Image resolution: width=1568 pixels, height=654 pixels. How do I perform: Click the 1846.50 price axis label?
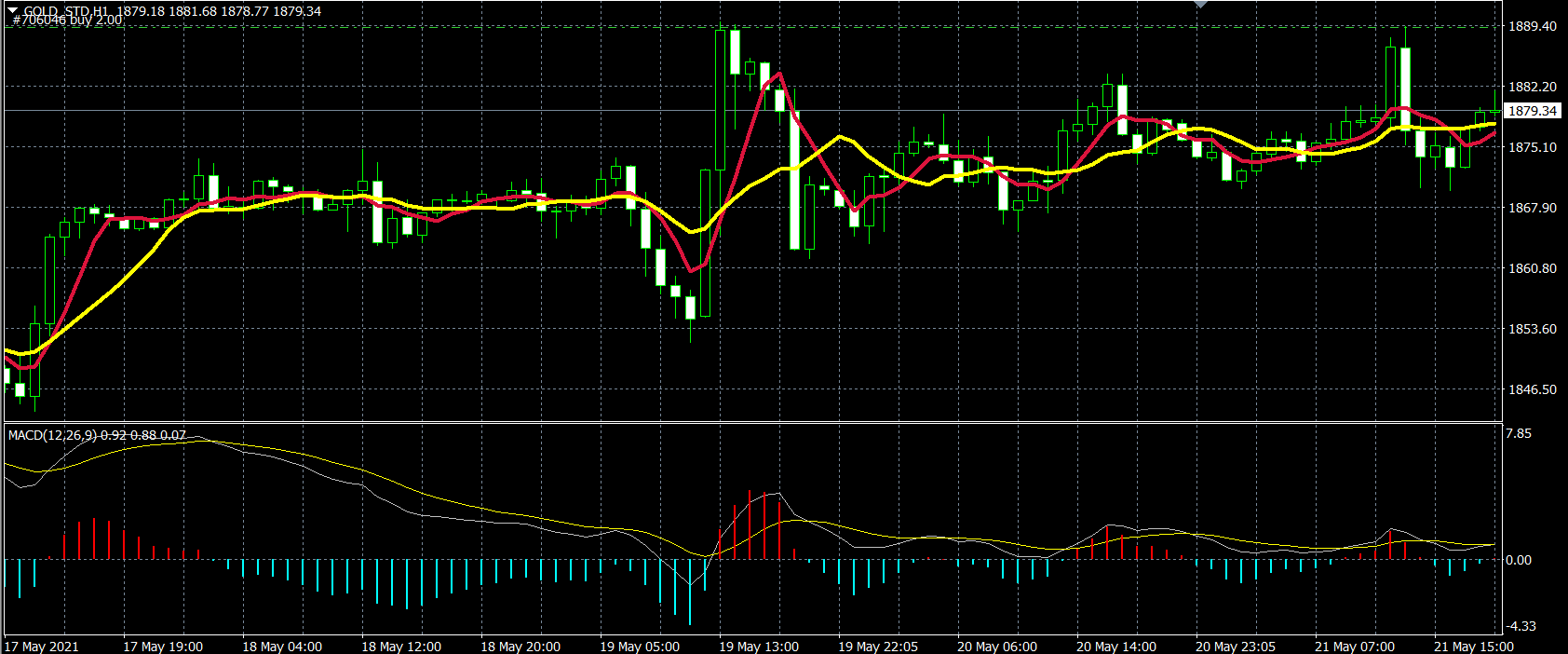[1532, 389]
